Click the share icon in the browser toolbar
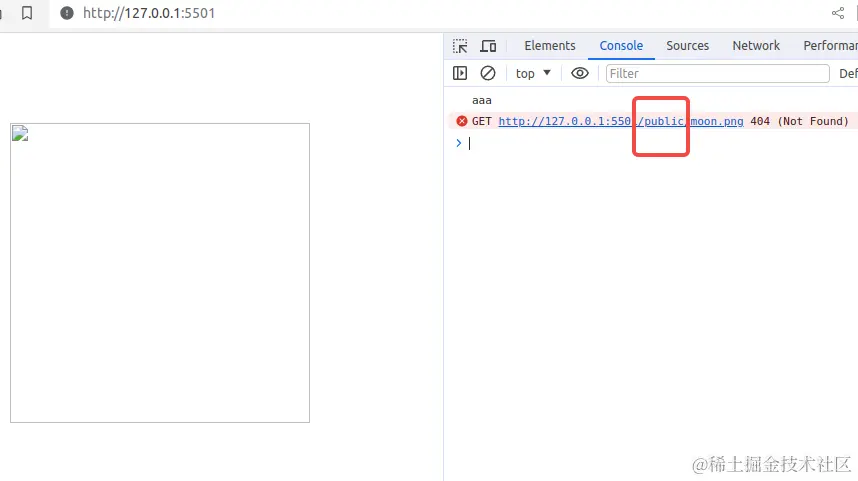The image size is (858, 481). (x=838, y=13)
